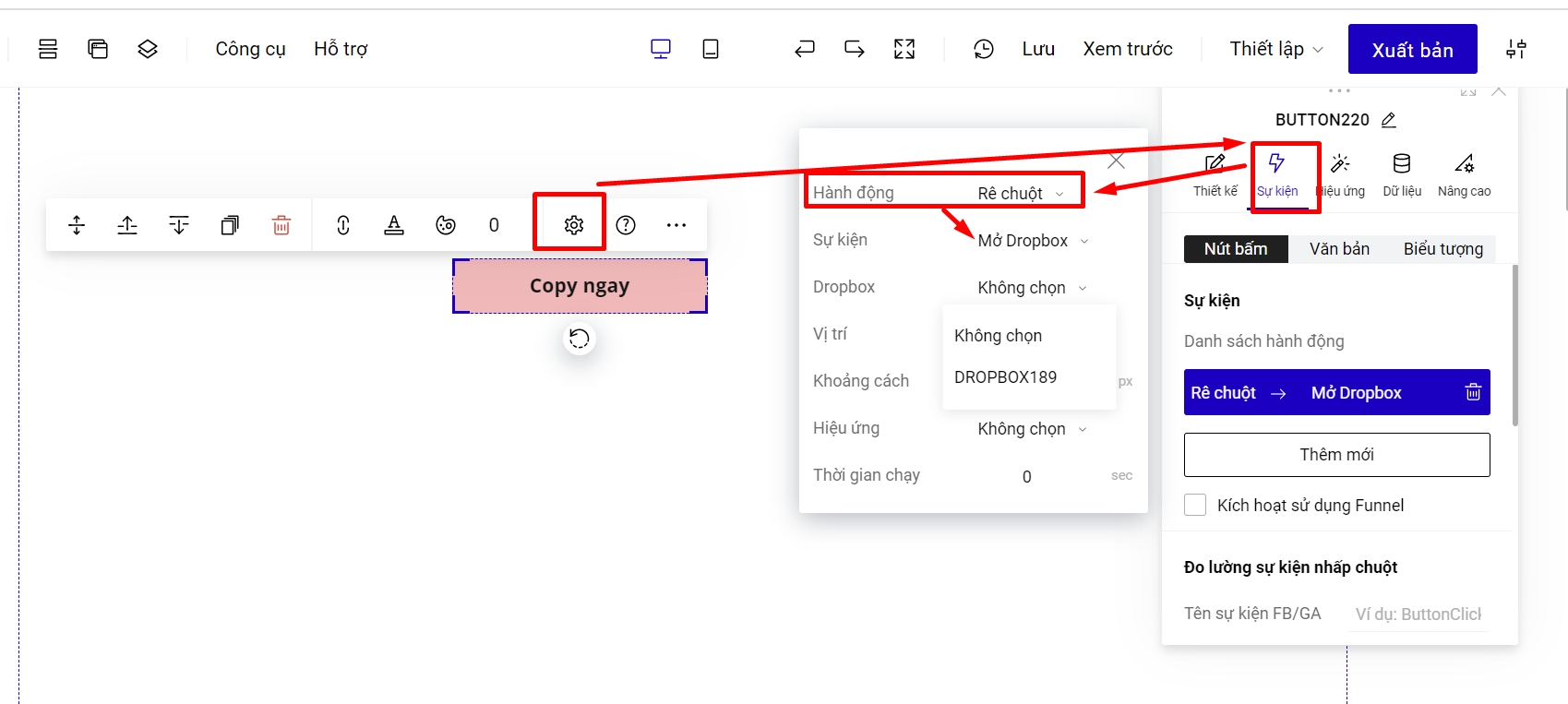
Task: Expand the Hiệu ứng dropdown
Action: [x=1031, y=429]
